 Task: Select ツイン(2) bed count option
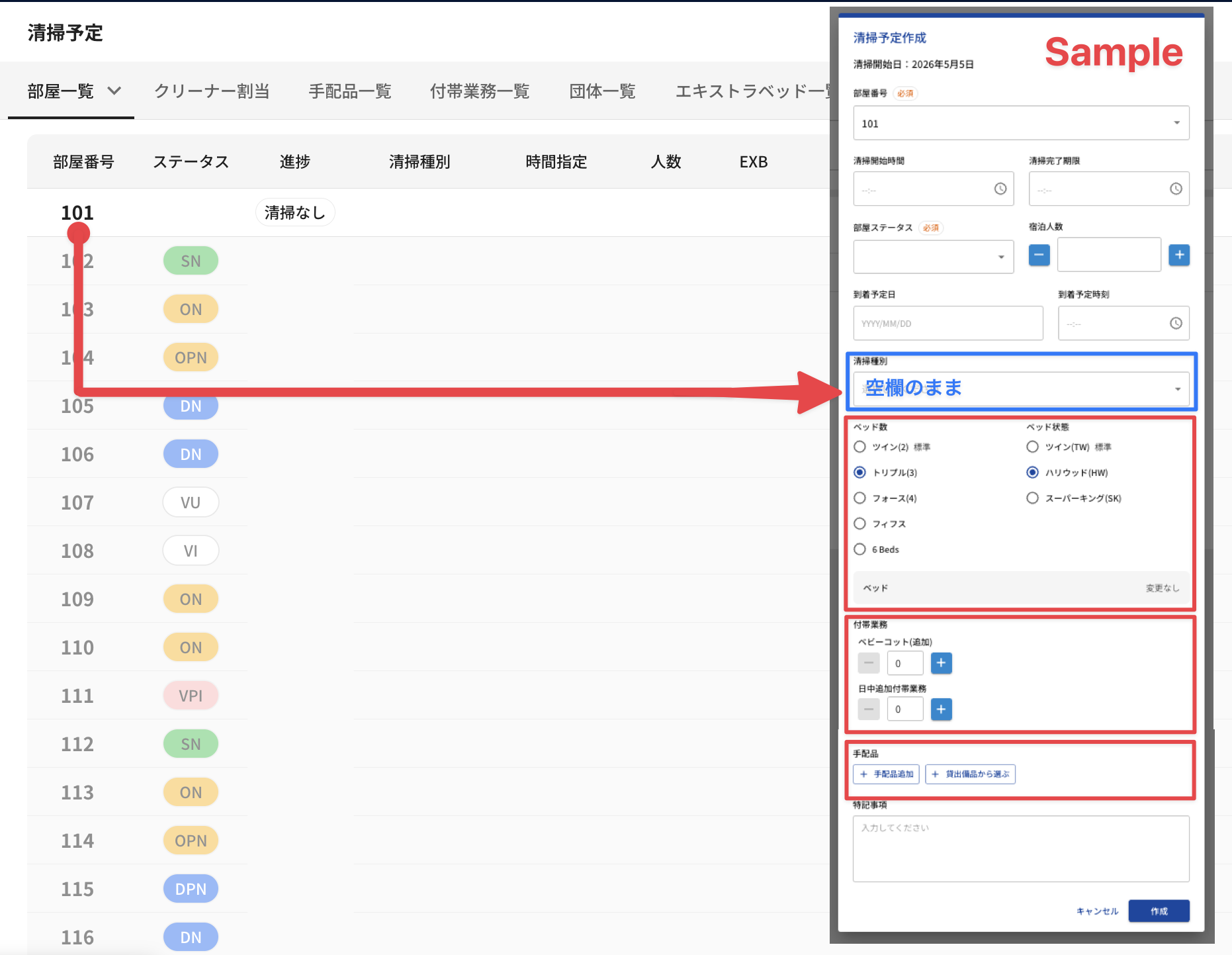coord(859,447)
